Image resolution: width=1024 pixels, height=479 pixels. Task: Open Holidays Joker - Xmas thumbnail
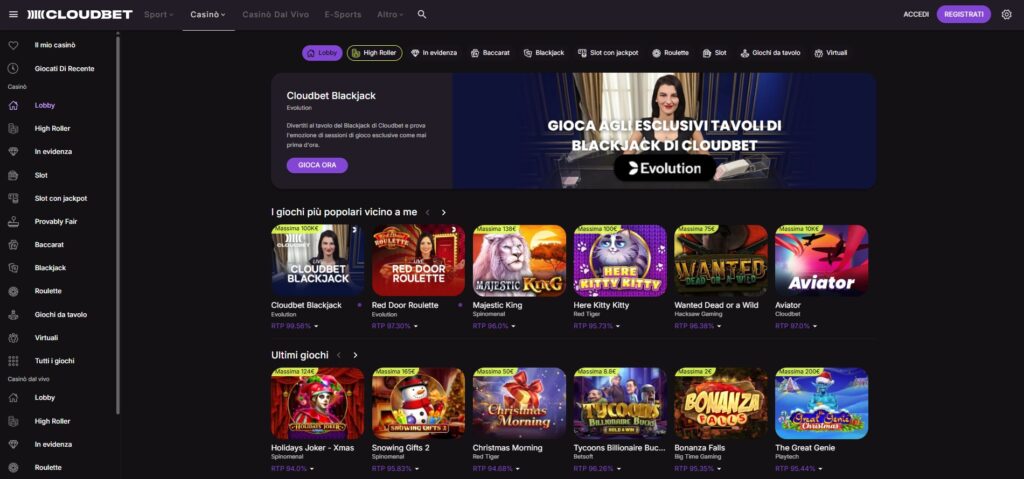[x=317, y=403]
